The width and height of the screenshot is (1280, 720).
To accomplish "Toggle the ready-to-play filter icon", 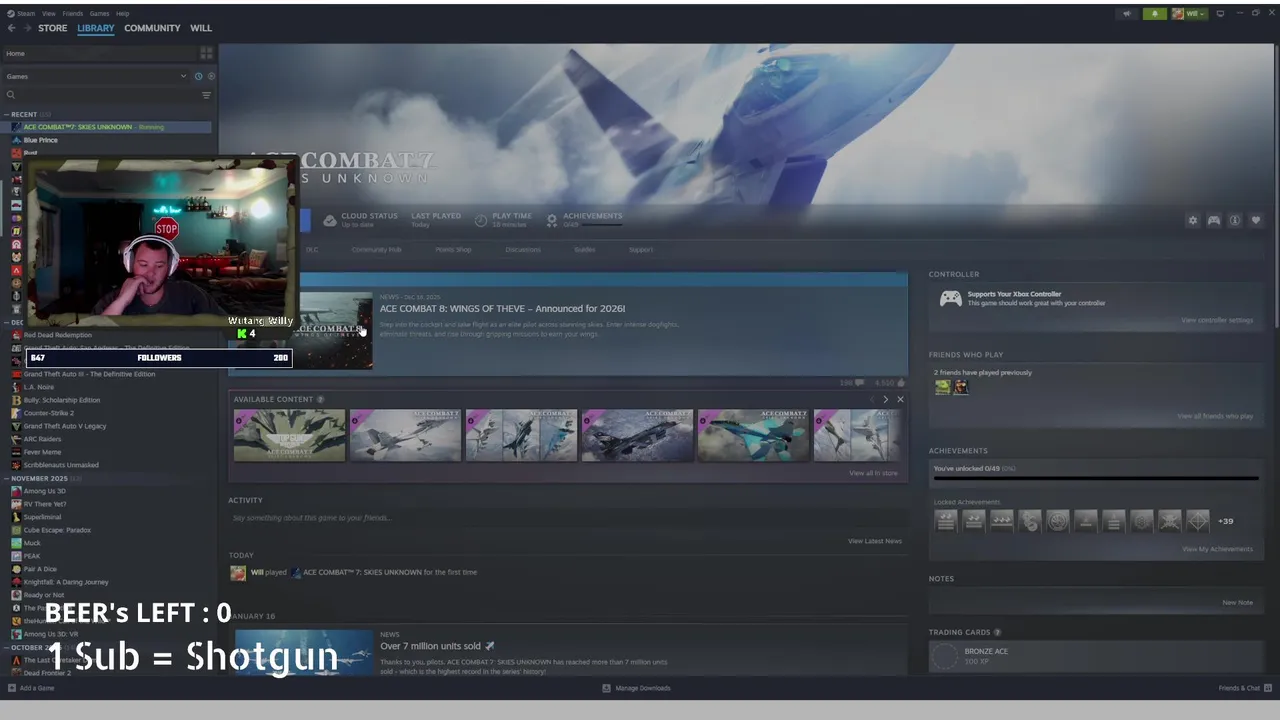I will pos(210,76).
